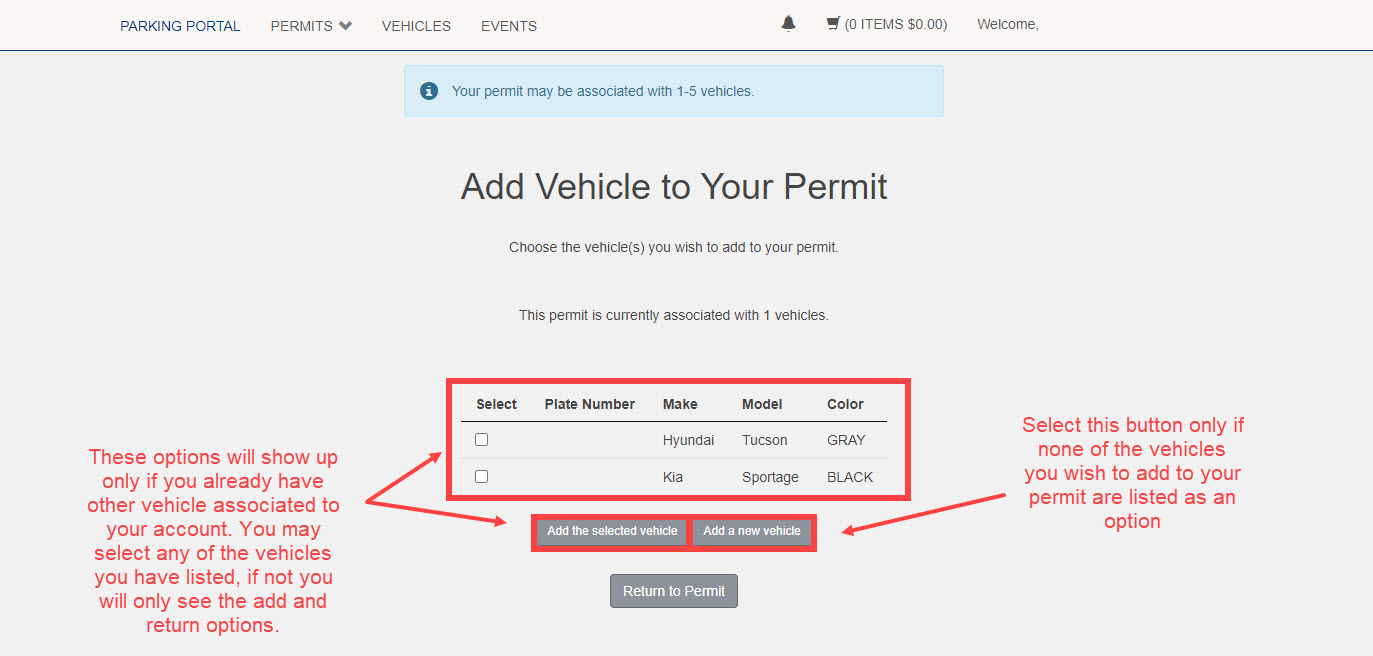Open the EVENTS menu item

coord(508,25)
